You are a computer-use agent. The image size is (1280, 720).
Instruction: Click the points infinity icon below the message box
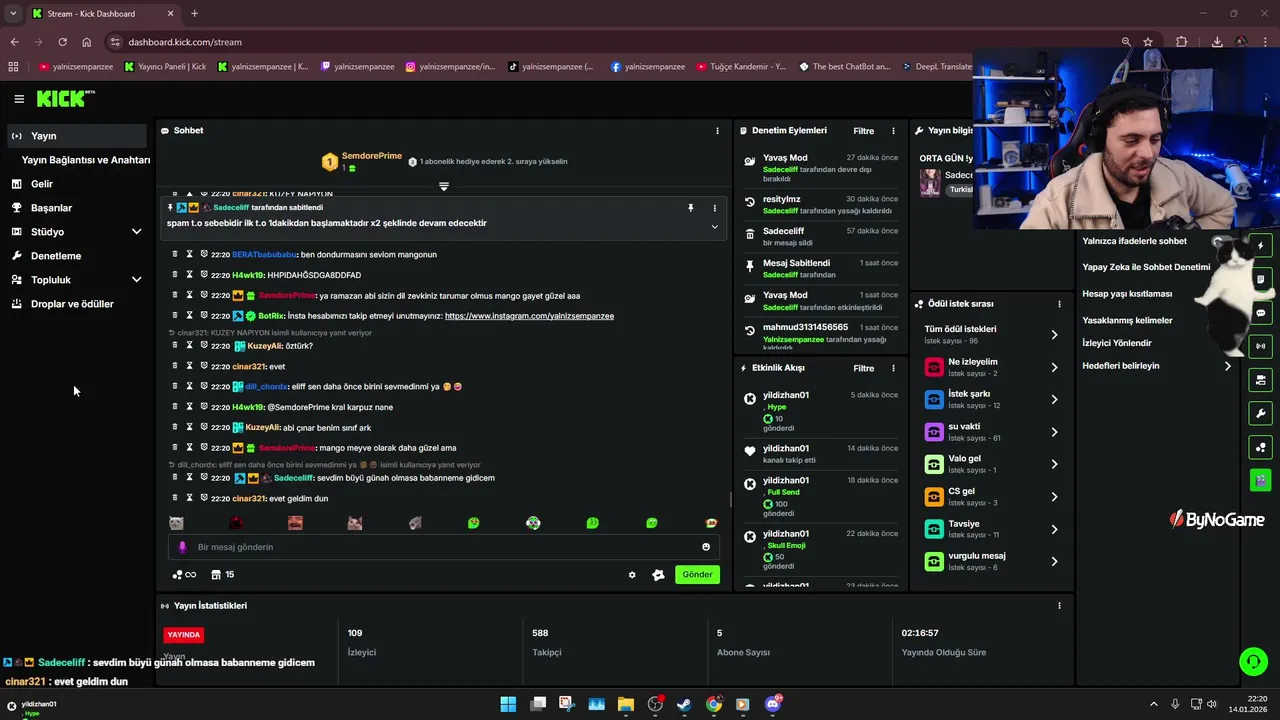tap(184, 575)
